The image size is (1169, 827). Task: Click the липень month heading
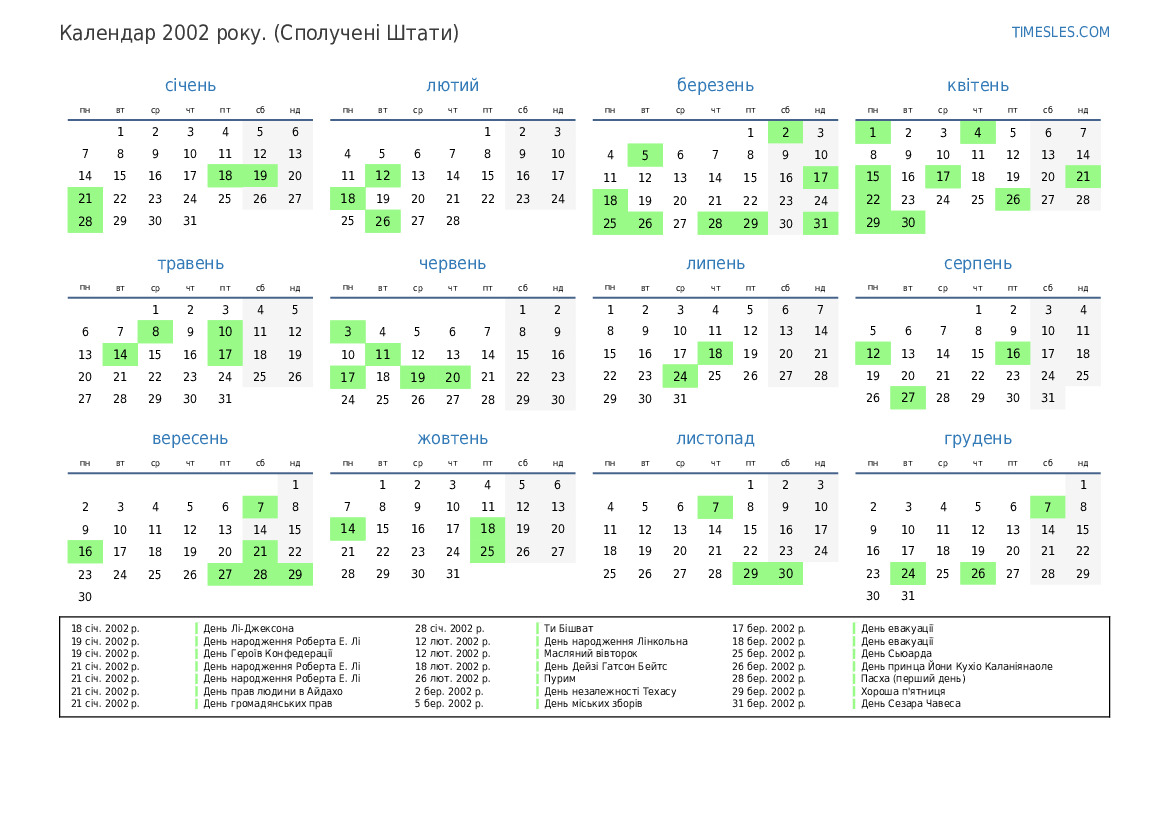click(715, 264)
